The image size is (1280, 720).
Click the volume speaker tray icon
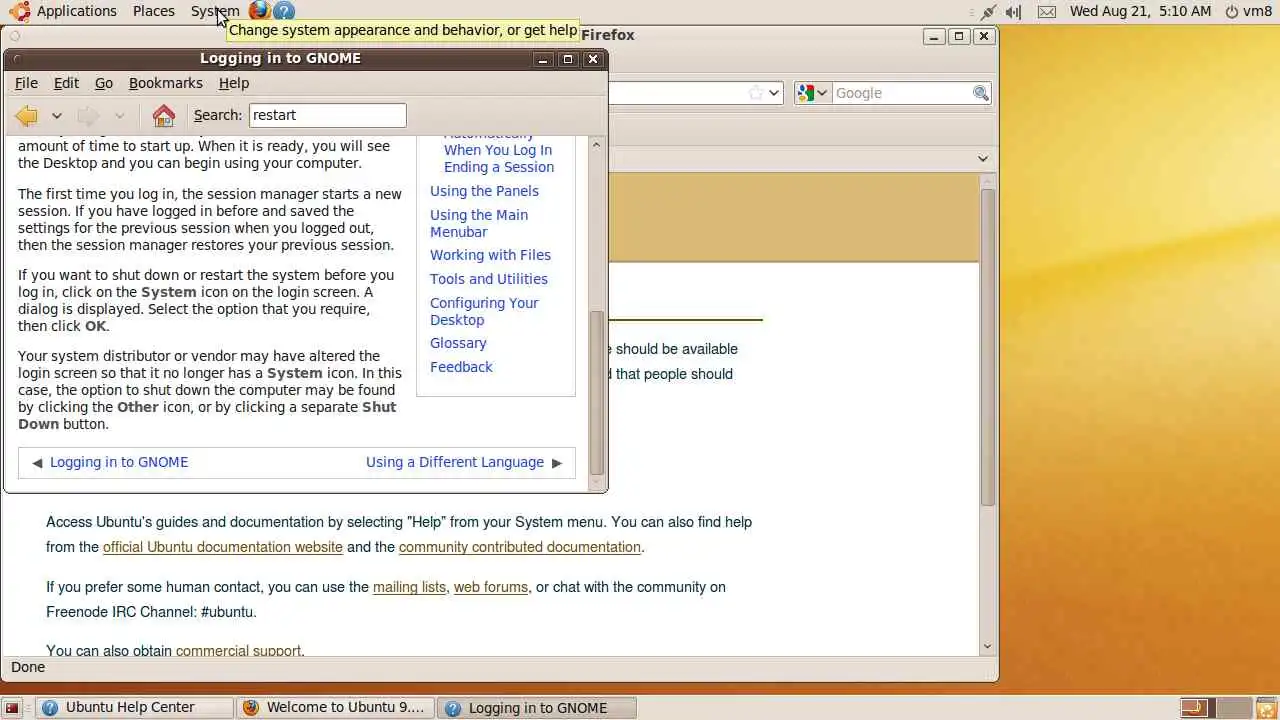tap(1014, 12)
